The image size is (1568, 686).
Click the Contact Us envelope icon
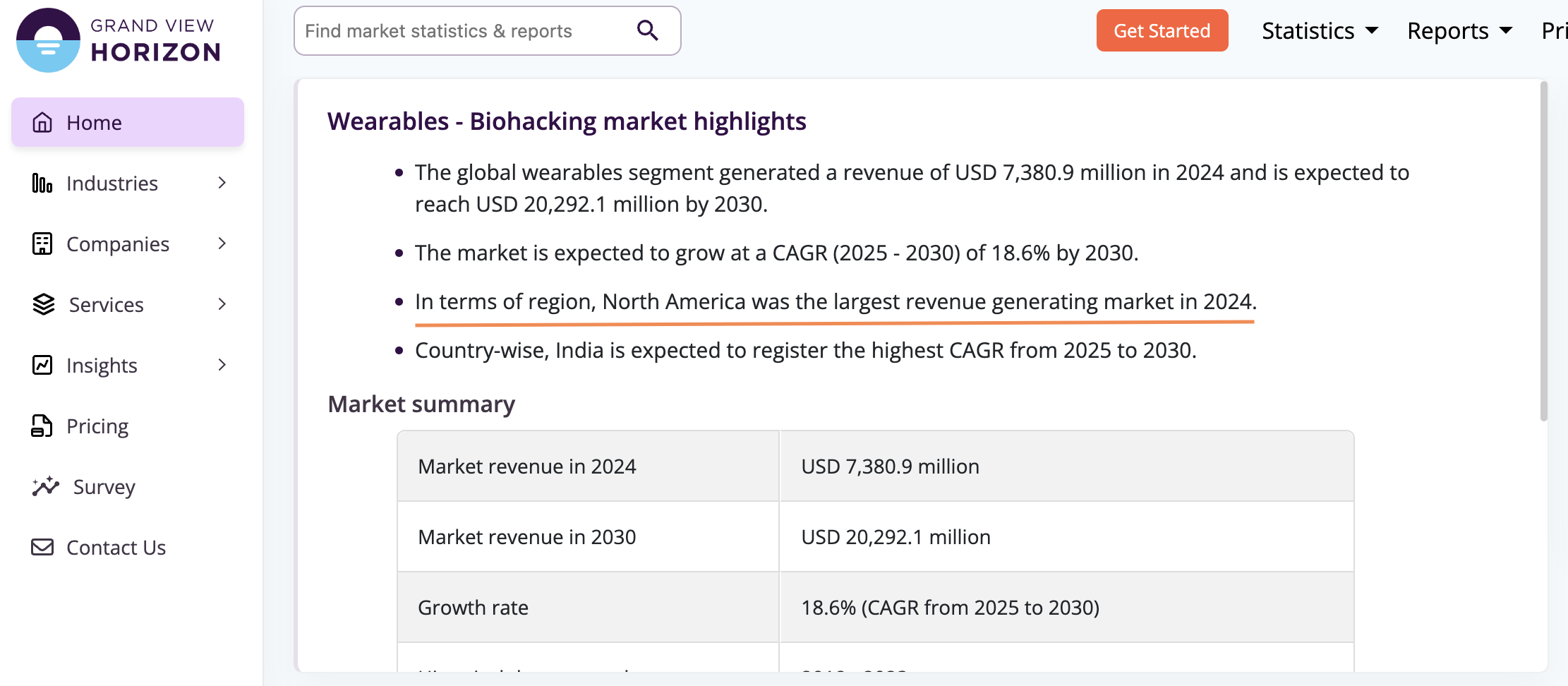coord(42,547)
